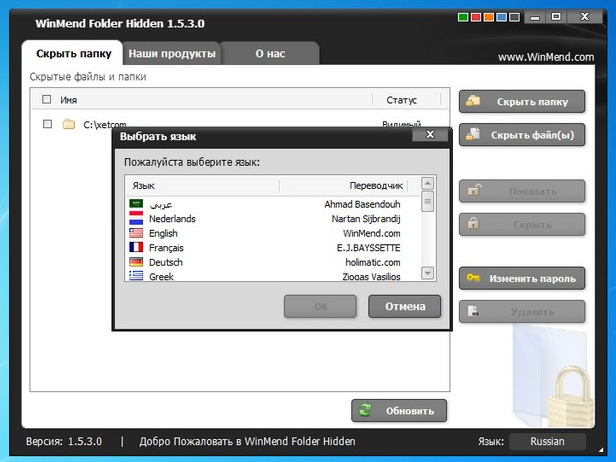Image resolution: width=616 pixels, height=462 pixels.
Task: Select English in the language list
Action: pyautogui.click(x=272, y=233)
